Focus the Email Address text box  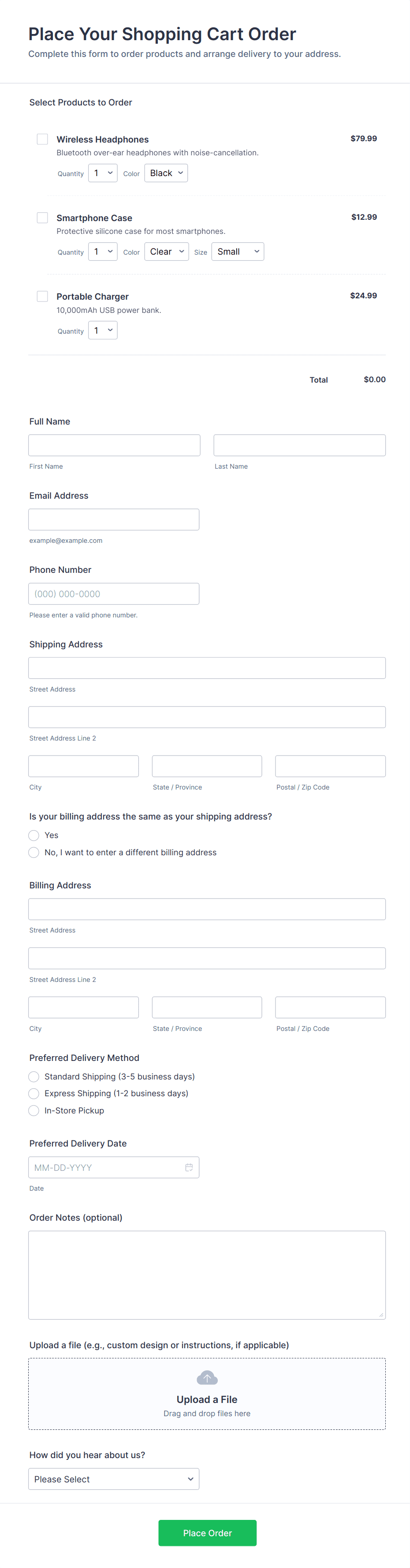114,519
